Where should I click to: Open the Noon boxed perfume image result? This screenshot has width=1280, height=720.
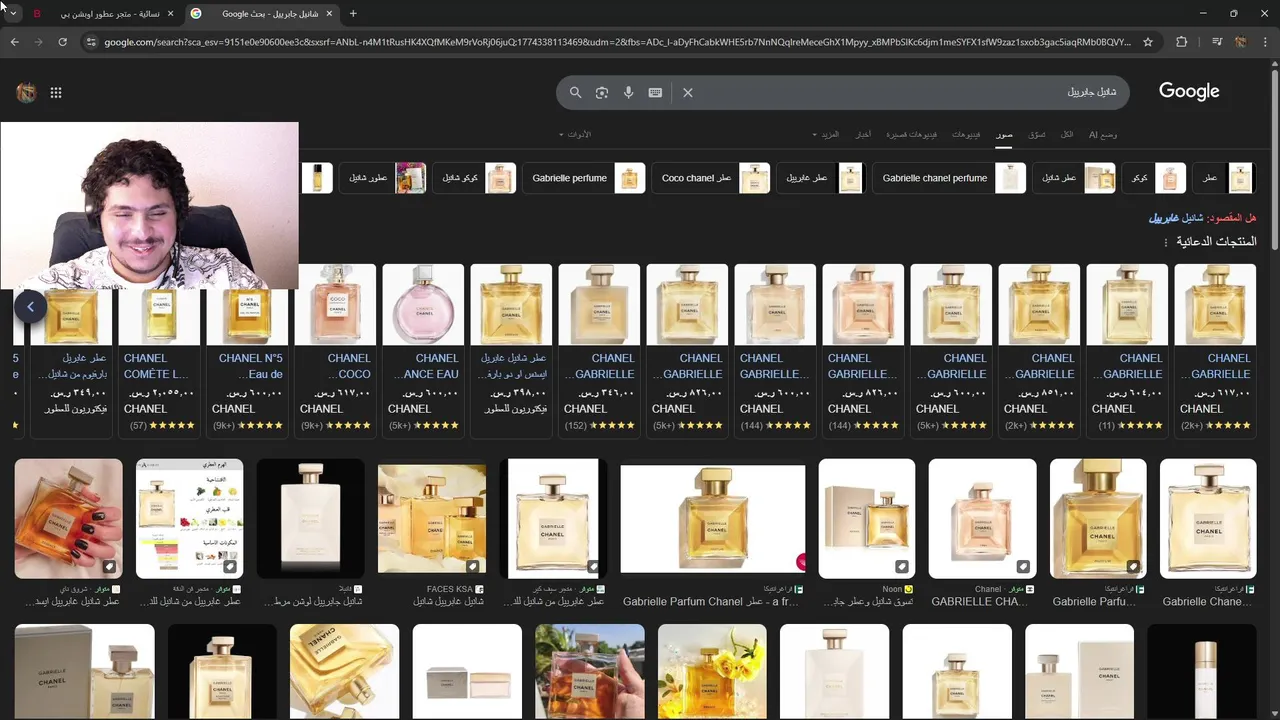pos(866,518)
